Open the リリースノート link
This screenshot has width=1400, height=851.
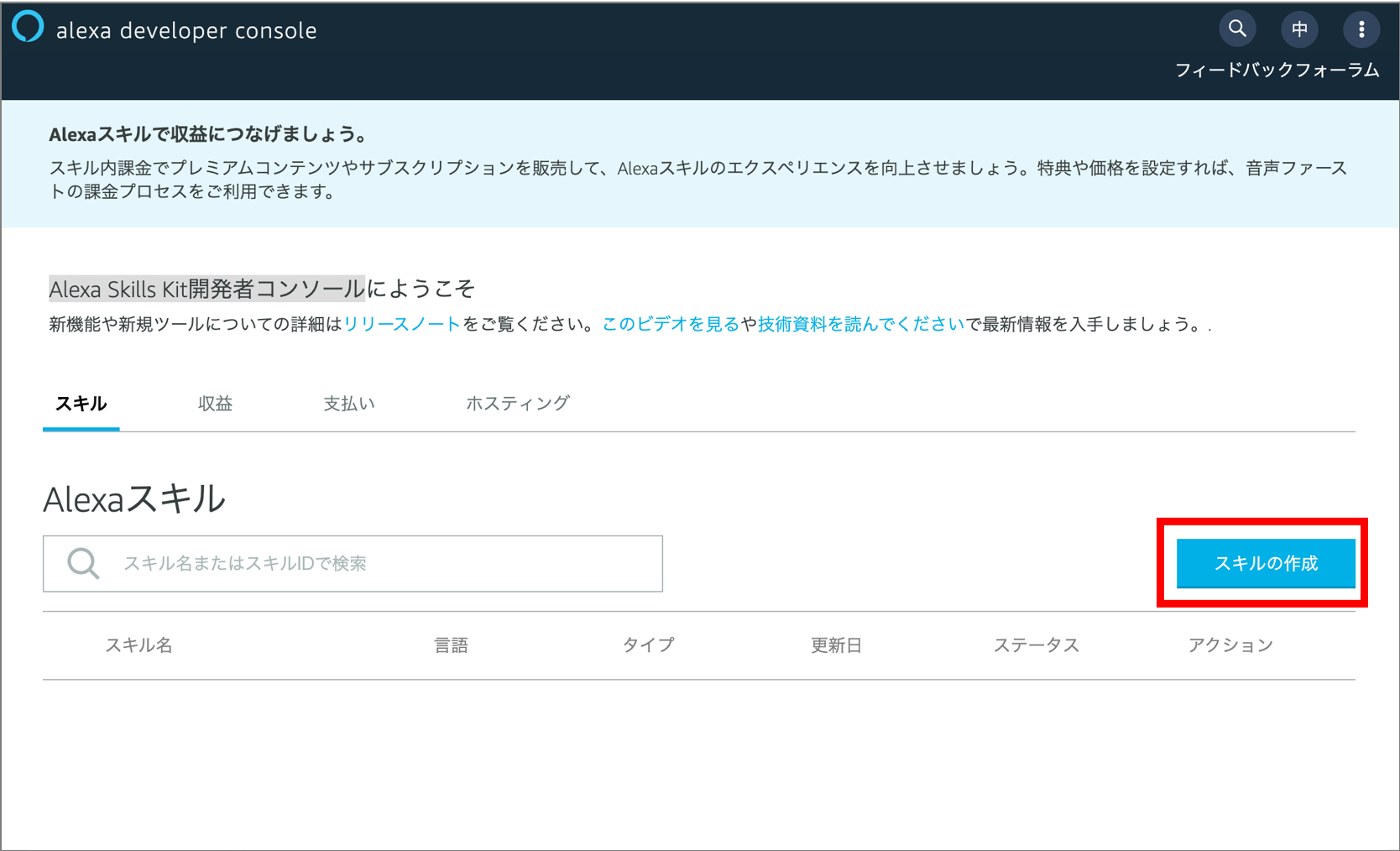402,324
